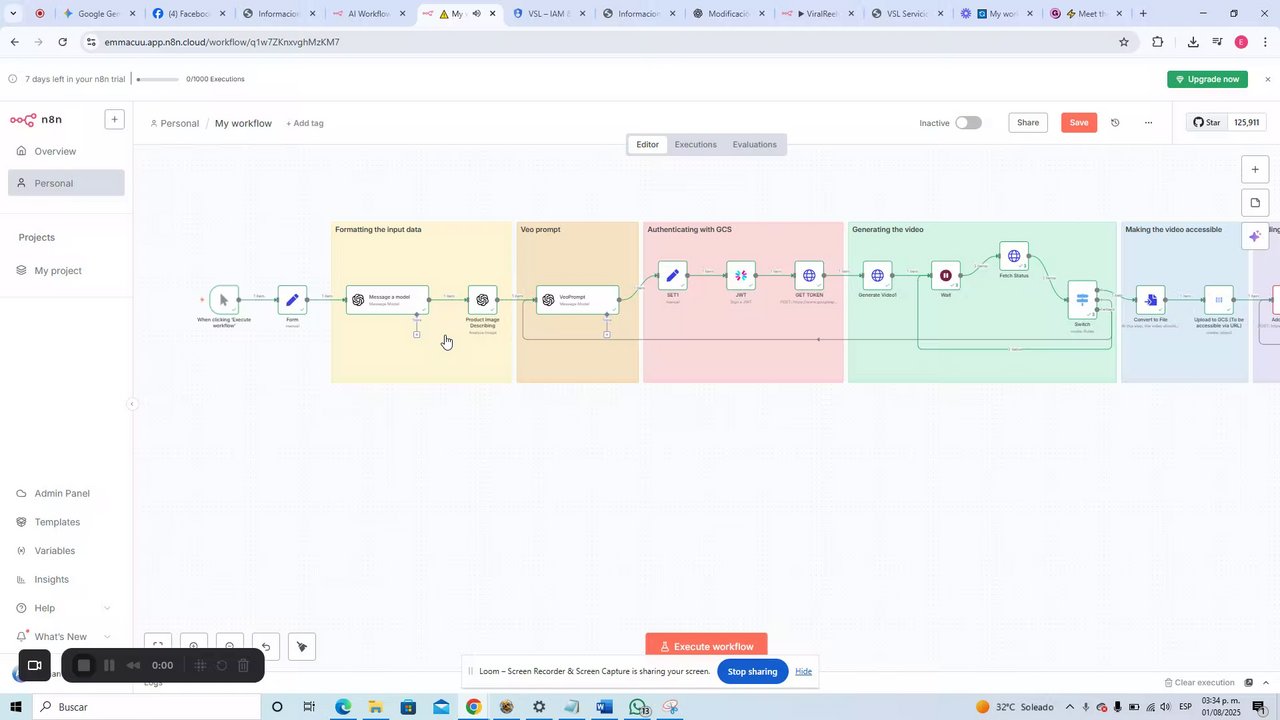1280x720 pixels.
Task: Open WhatsApp from the Windows taskbar
Action: pyautogui.click(x=638, y=707)
